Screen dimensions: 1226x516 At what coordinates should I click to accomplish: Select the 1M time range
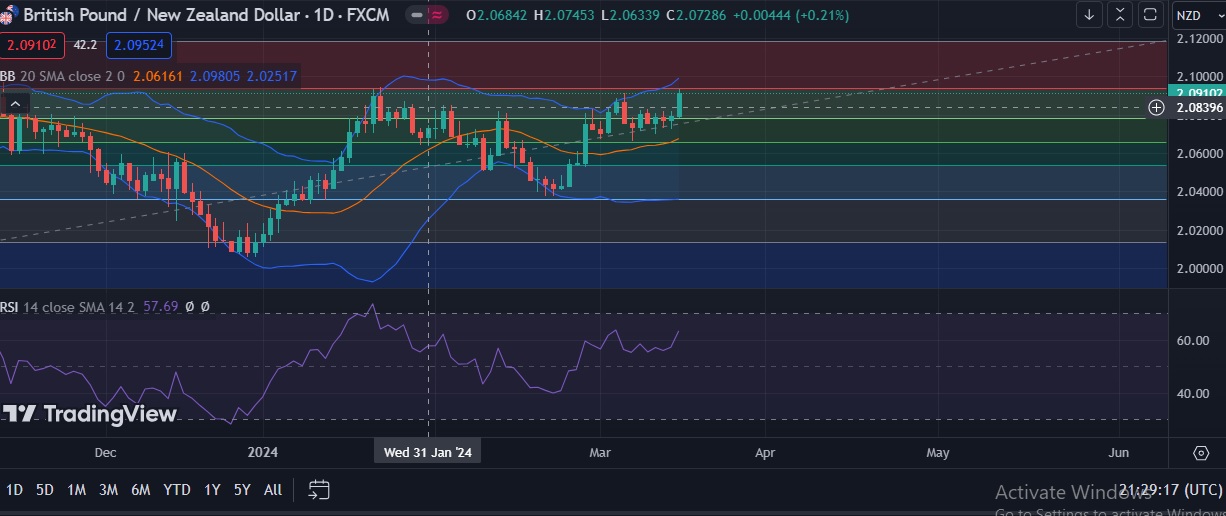[76, 490]
